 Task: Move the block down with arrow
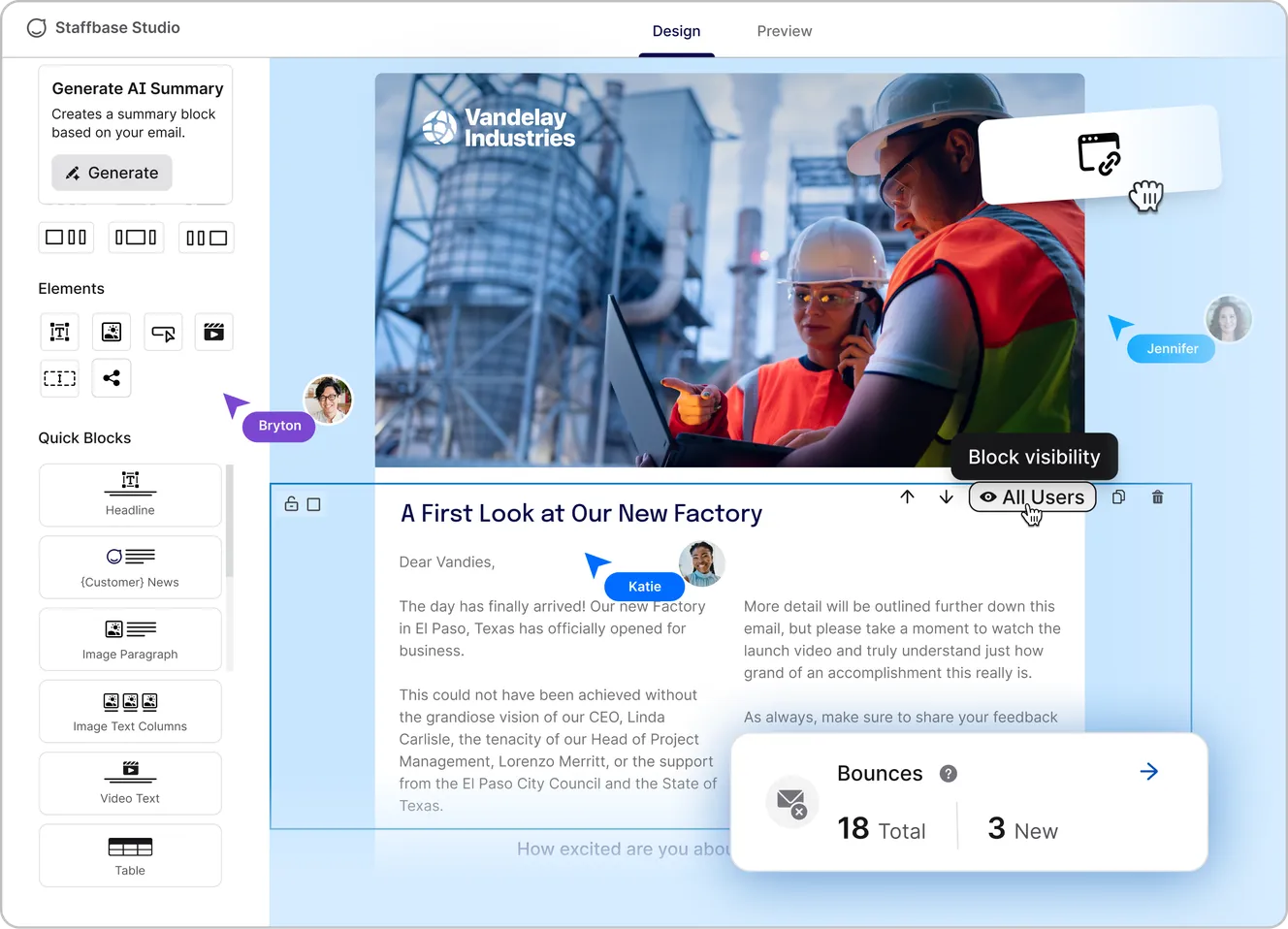[946, 497]
